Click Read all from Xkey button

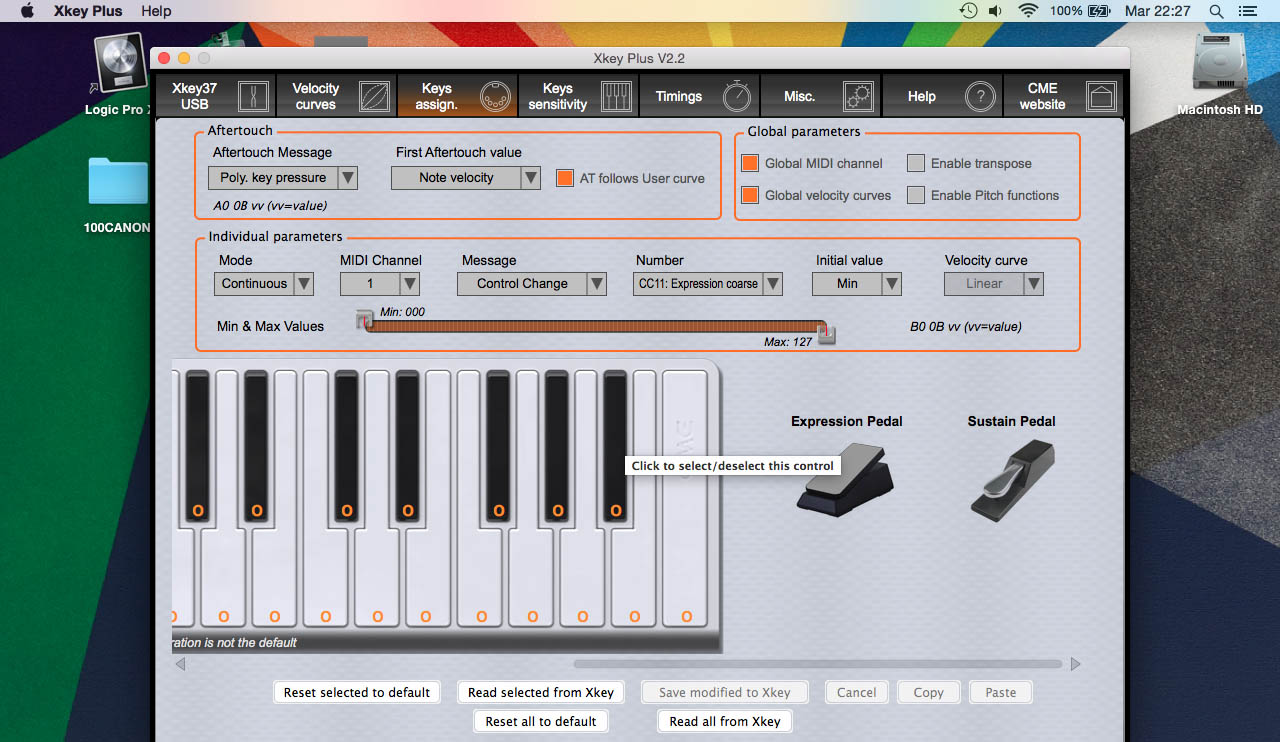click(725, 721)
